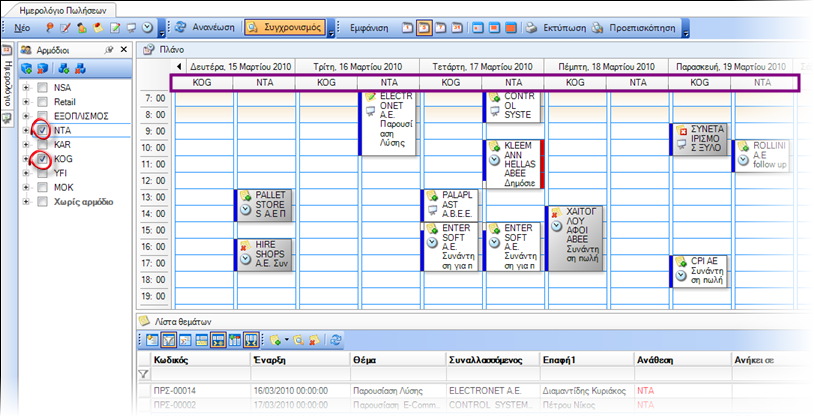Image resolution: width=814 pixels, height=417 pixels.
Task: Uncheck the NTA checkbox
Action: click(x=43, y=130)
